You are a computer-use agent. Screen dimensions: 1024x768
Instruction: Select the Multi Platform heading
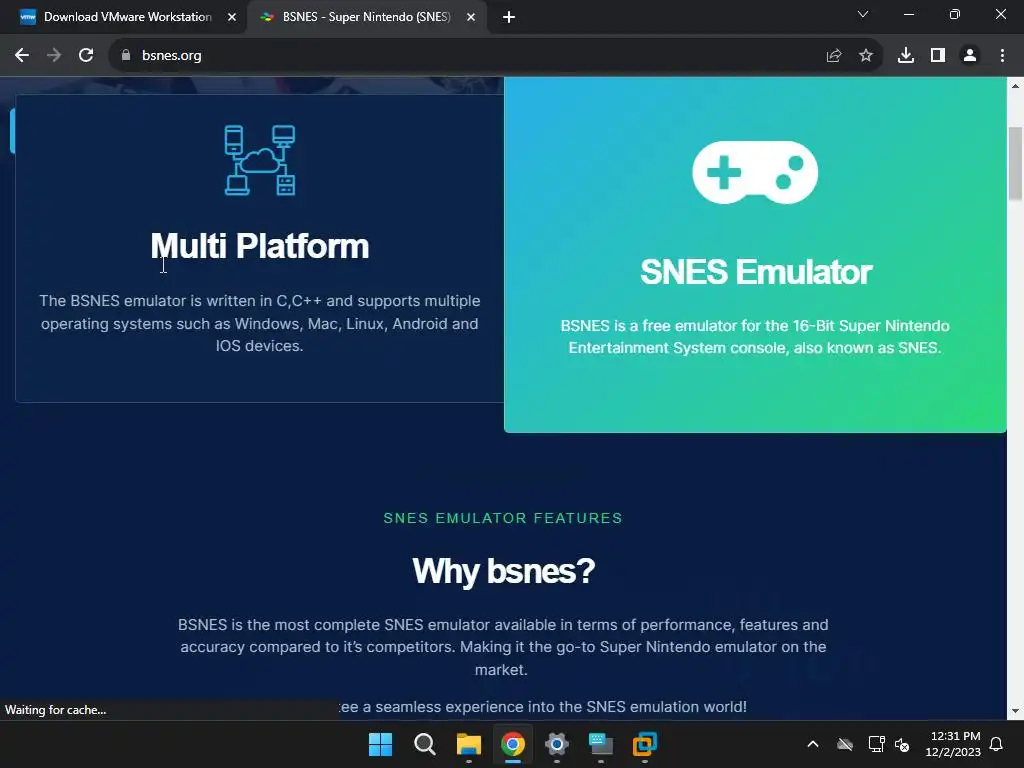point(260,246)
